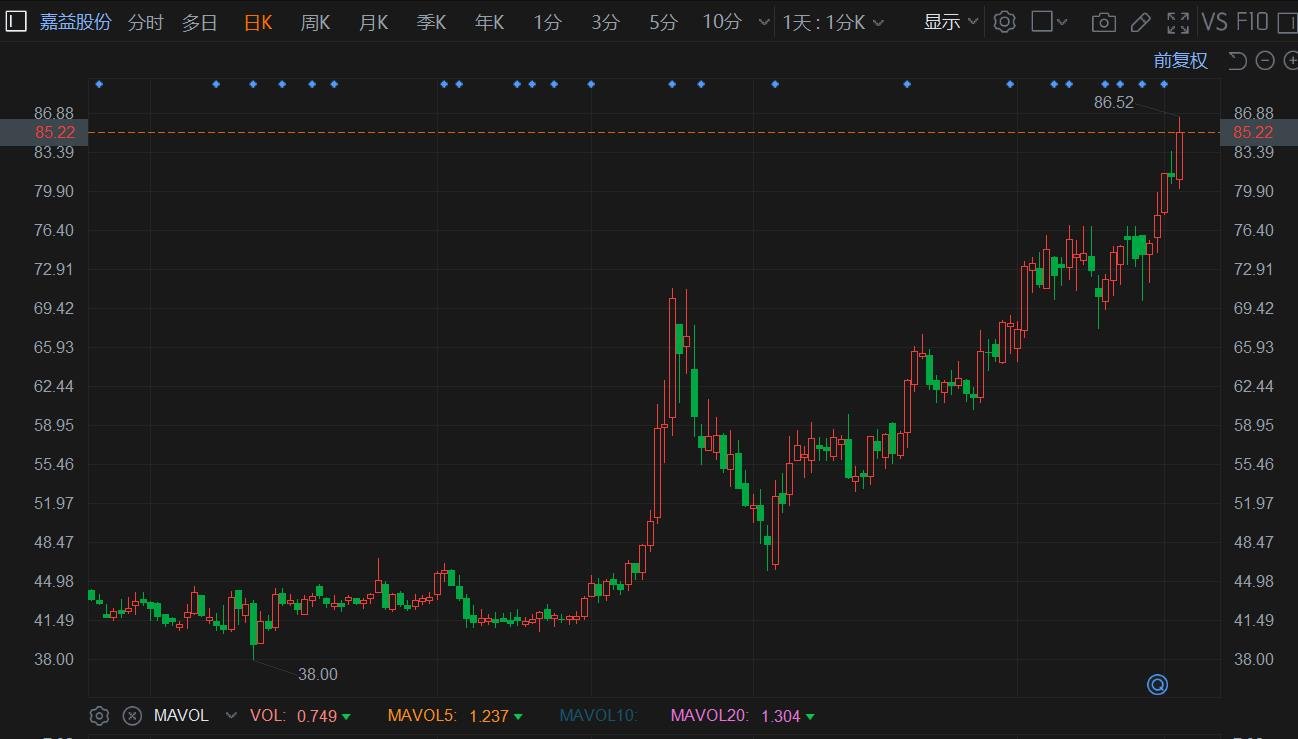The width and height of the screenshot is (1298, 739).
Task: Toggle MAVOL10 line visibility
Action: [x=597, y=716]
